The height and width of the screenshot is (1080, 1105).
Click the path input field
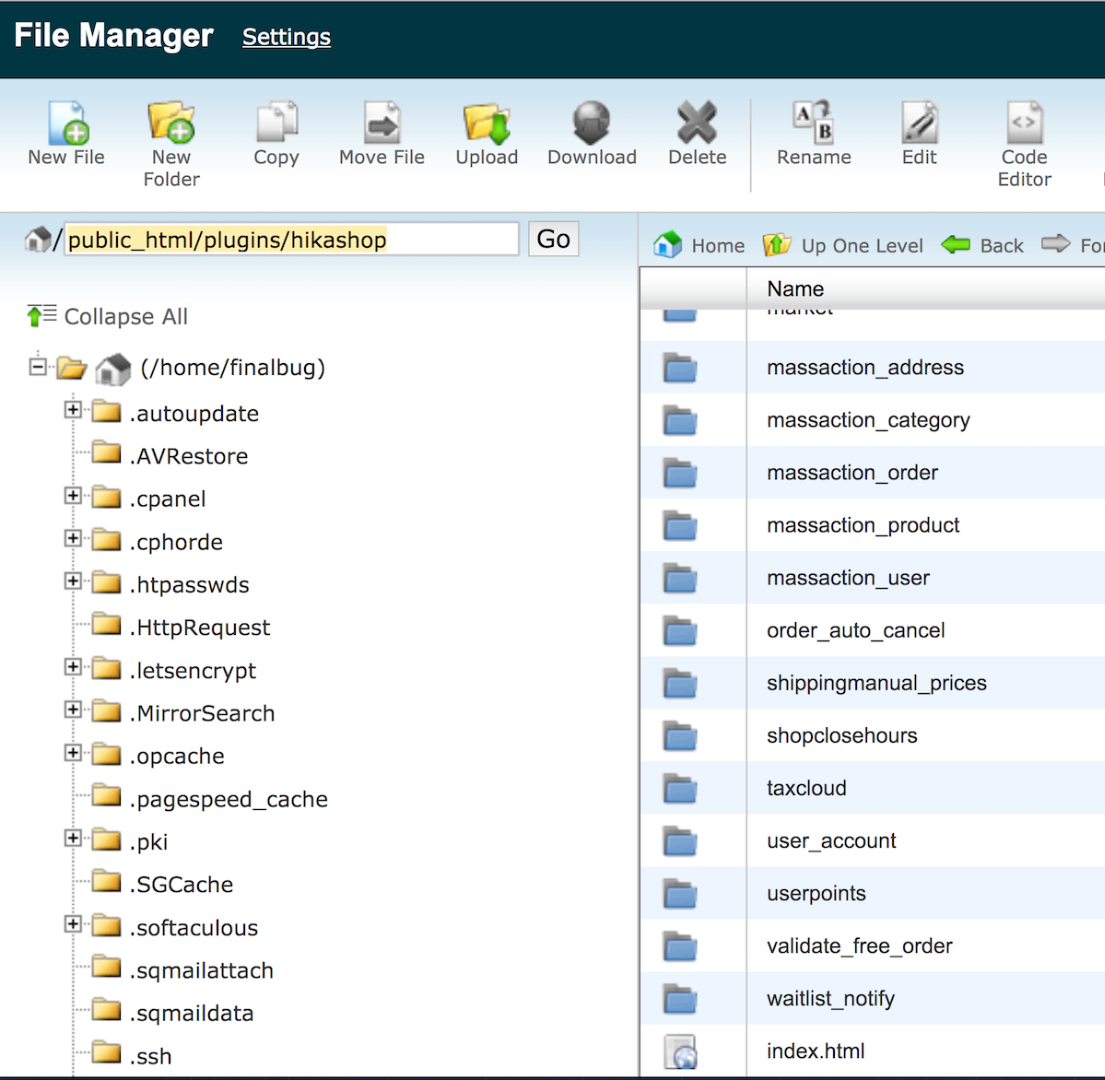tap(291, 240)
